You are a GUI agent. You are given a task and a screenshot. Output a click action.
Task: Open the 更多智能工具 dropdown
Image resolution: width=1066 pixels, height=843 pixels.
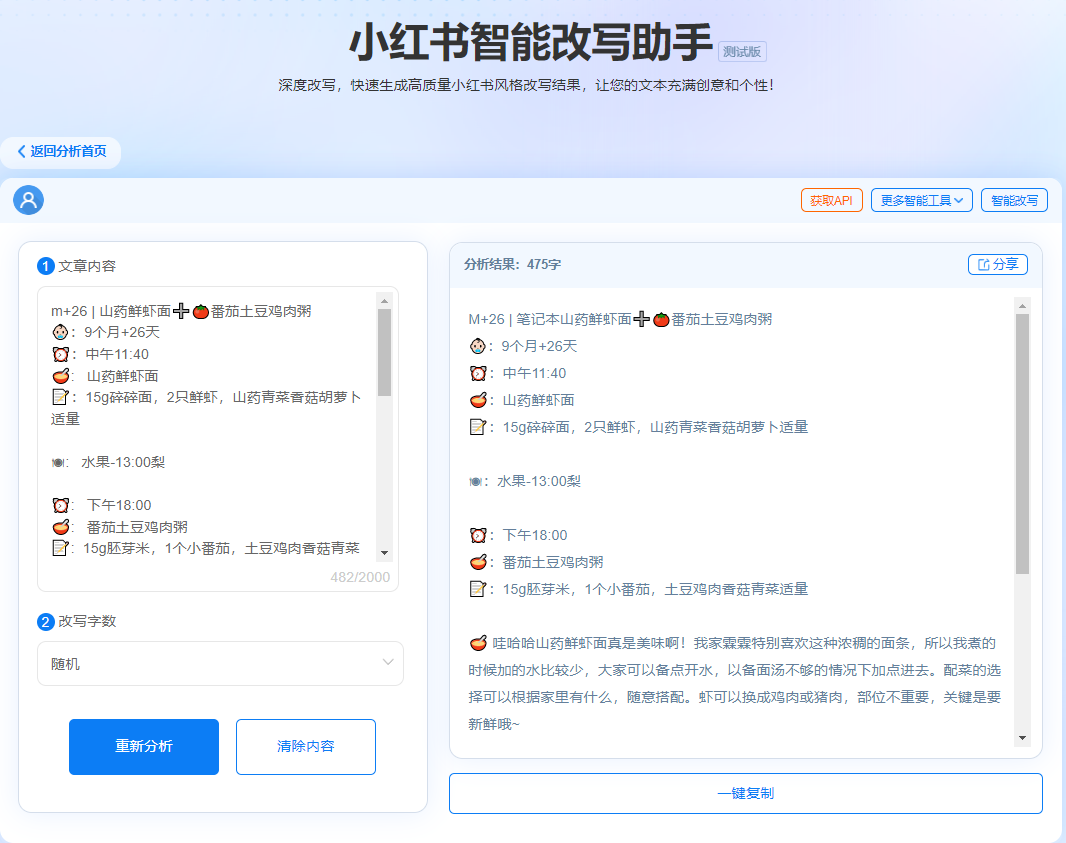(x=922, y=201)
